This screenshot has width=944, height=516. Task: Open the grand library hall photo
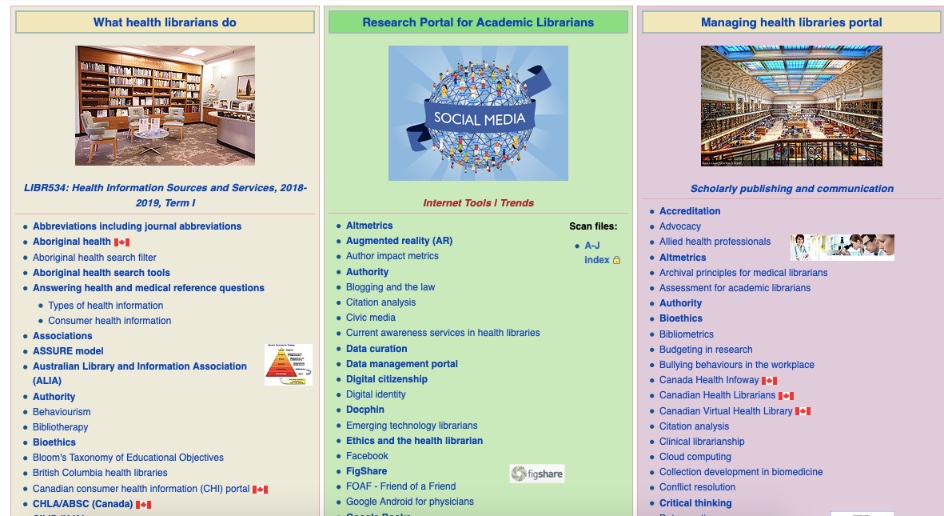pyautogui.click(x=791, y=106)
